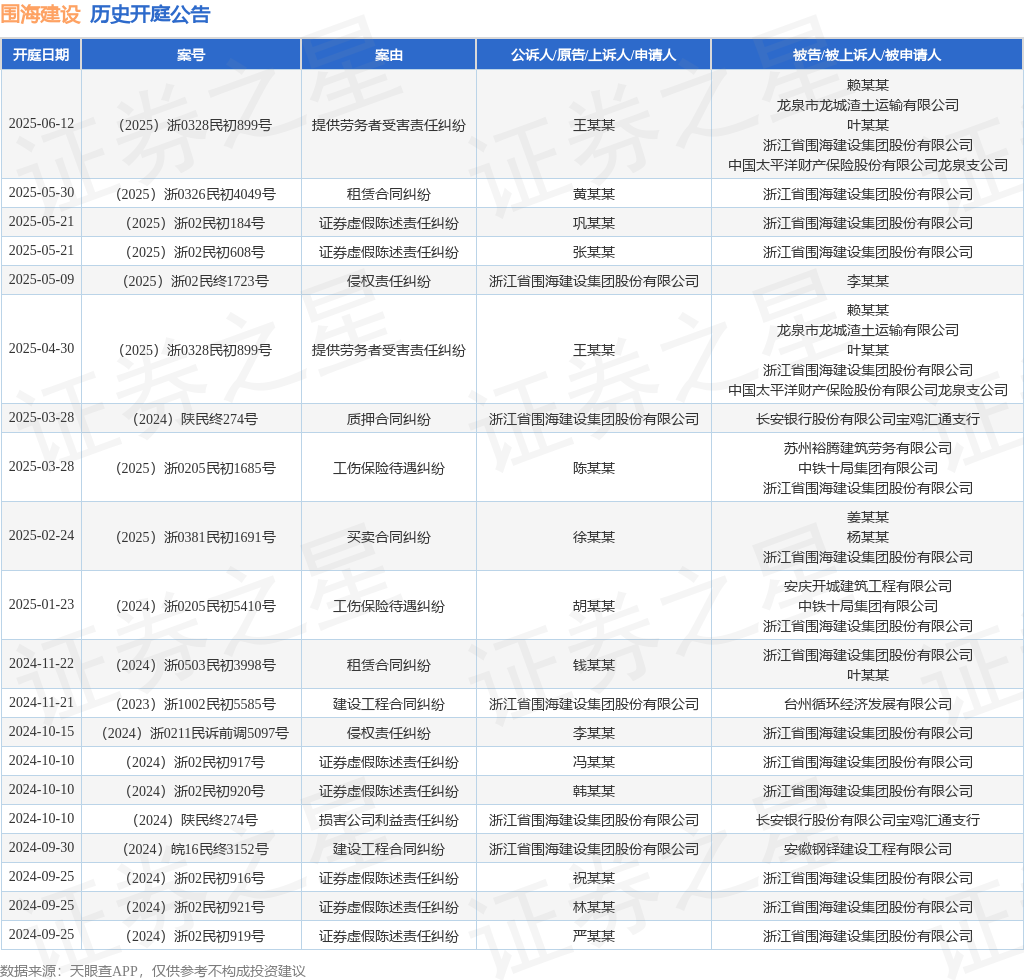This screenshot has height=980, width=1024.
Task: Click the date cell 2025-04-30
Action: (x=41, y=349)
